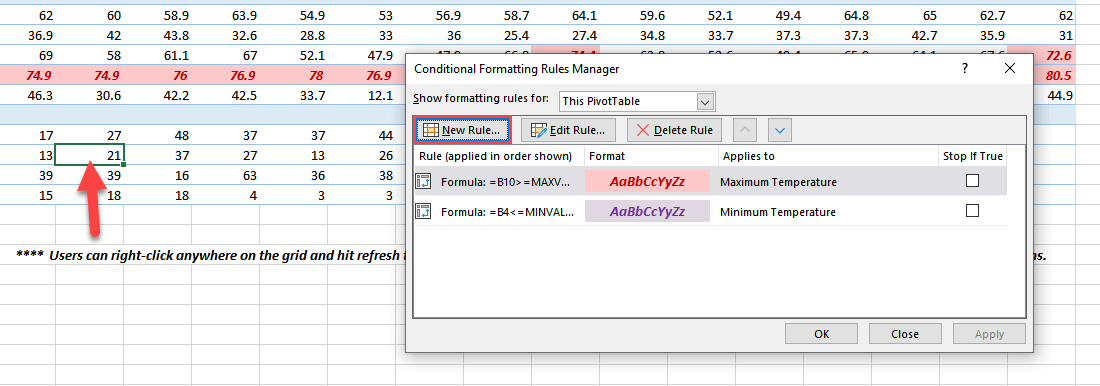Select the MINVAL formula rule row
The width and height of the screenshot is (1100, 386).
[710, 211]
